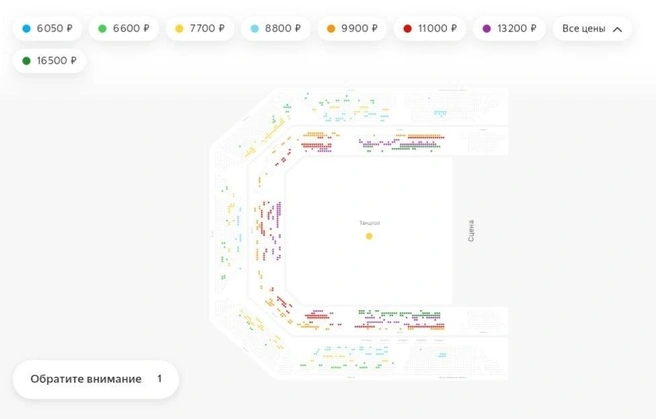Select the 6050 ₽ price filter
Viewport: 656px width, 419px height.
coord(47,28)
